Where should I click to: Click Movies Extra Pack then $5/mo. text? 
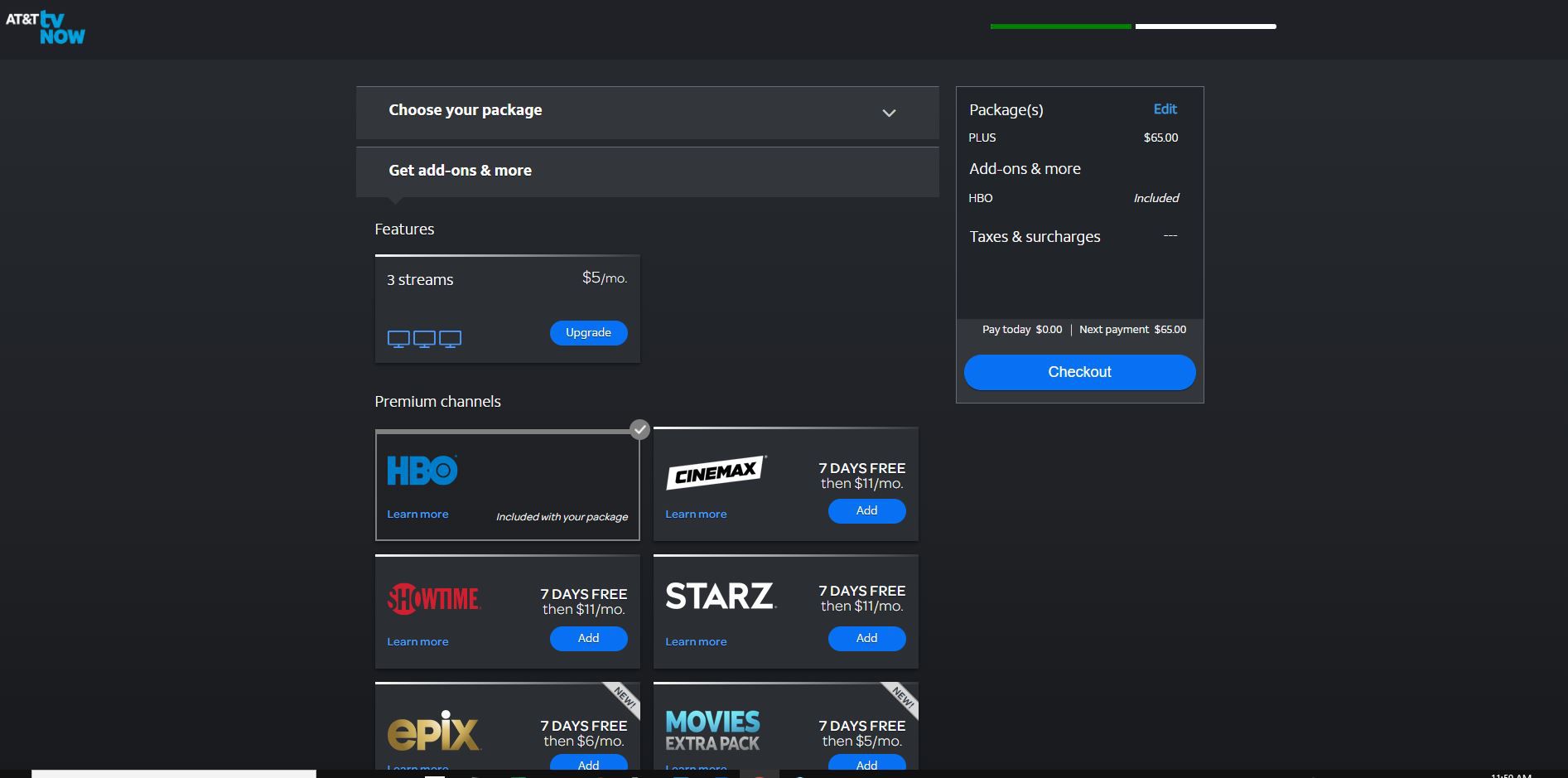coord(862,742)
